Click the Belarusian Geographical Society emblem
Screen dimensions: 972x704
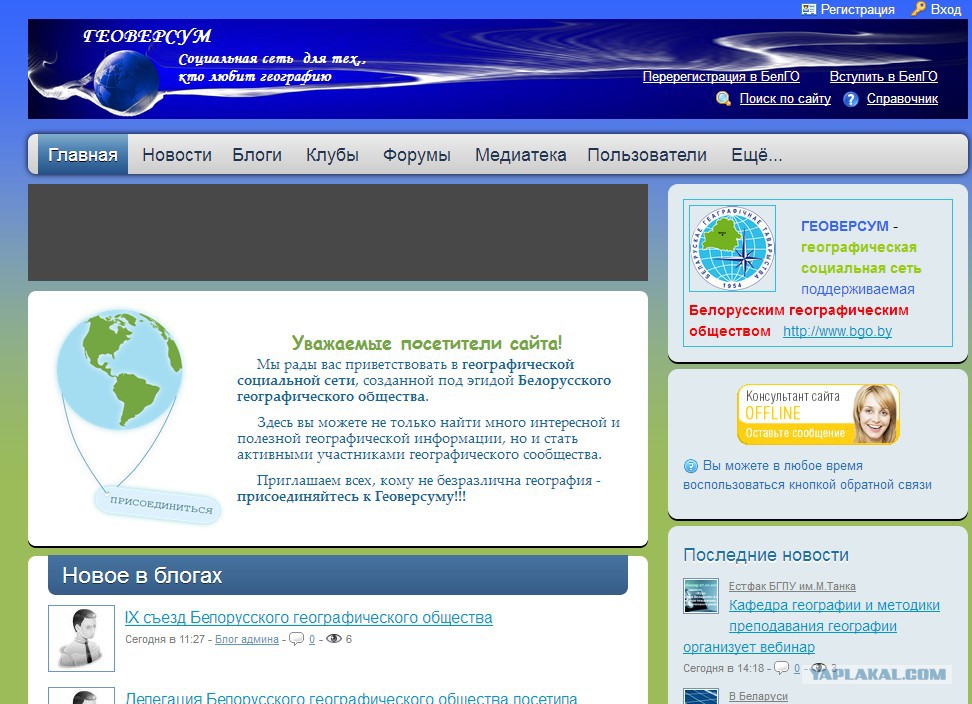click(x=732, y=248)
